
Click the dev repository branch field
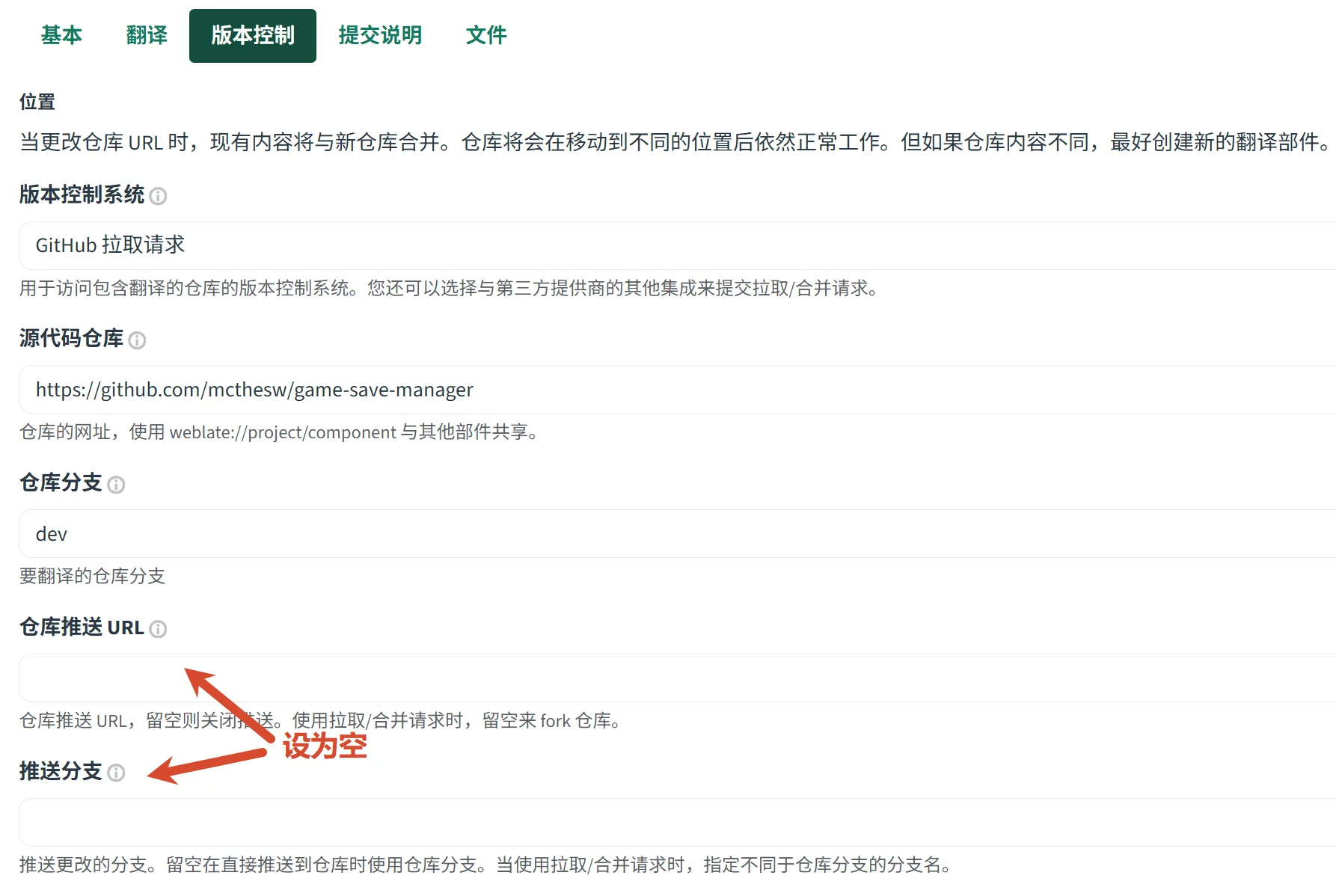pyautogui.click(x=678, y=534)
